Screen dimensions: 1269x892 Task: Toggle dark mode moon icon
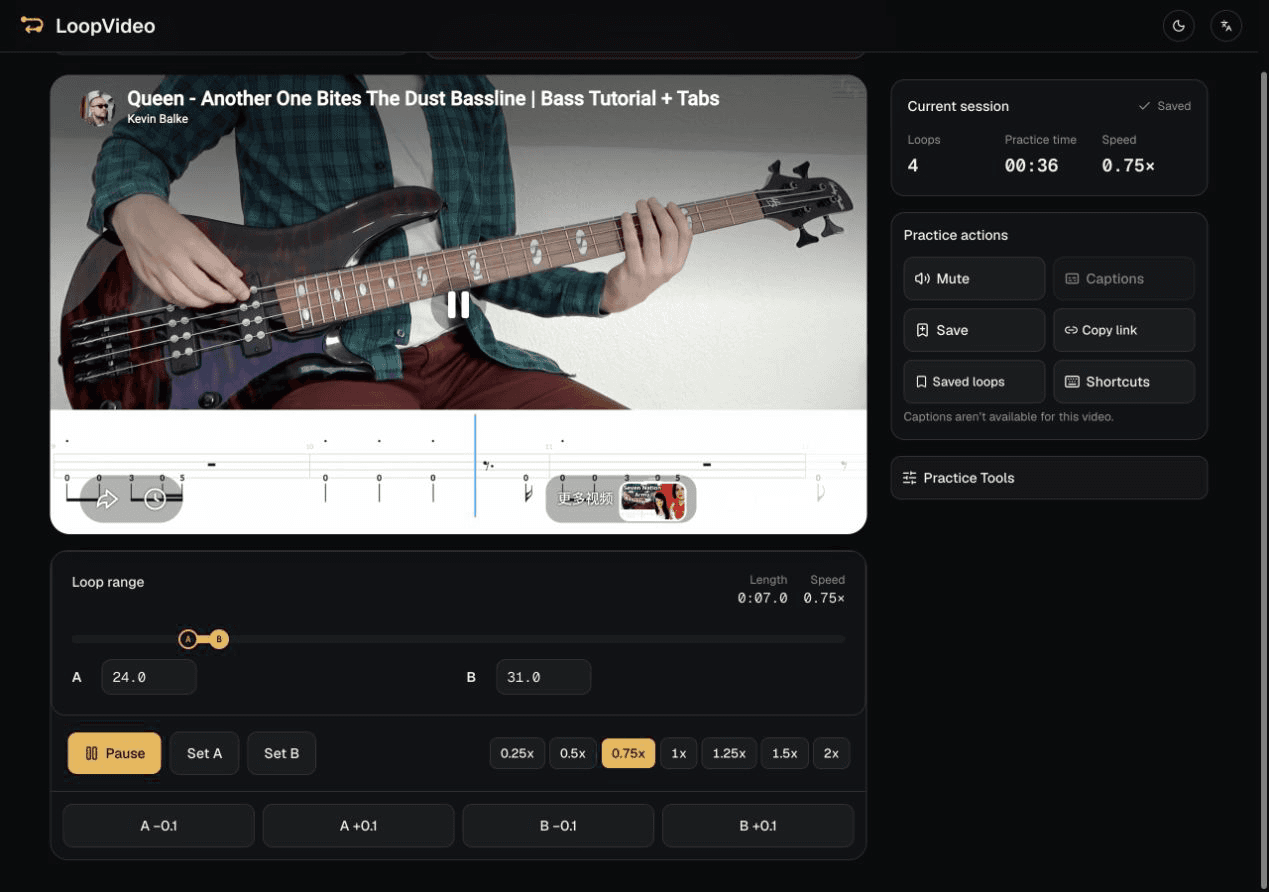click(1179, 26)
